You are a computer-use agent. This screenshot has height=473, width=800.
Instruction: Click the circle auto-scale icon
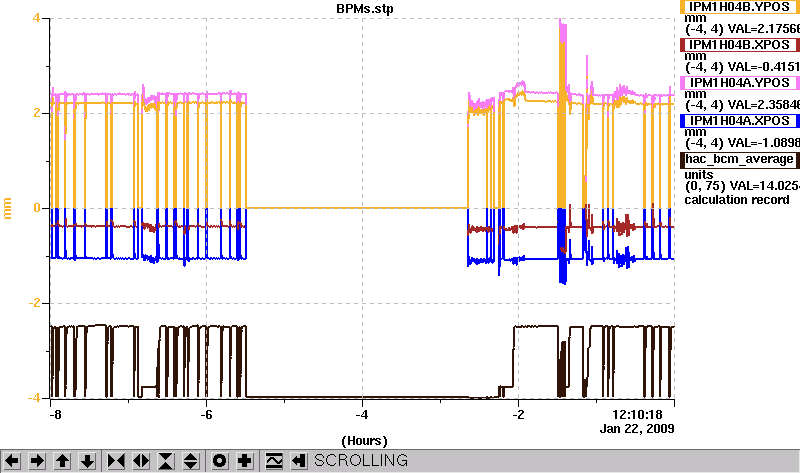tap(219, 461)
